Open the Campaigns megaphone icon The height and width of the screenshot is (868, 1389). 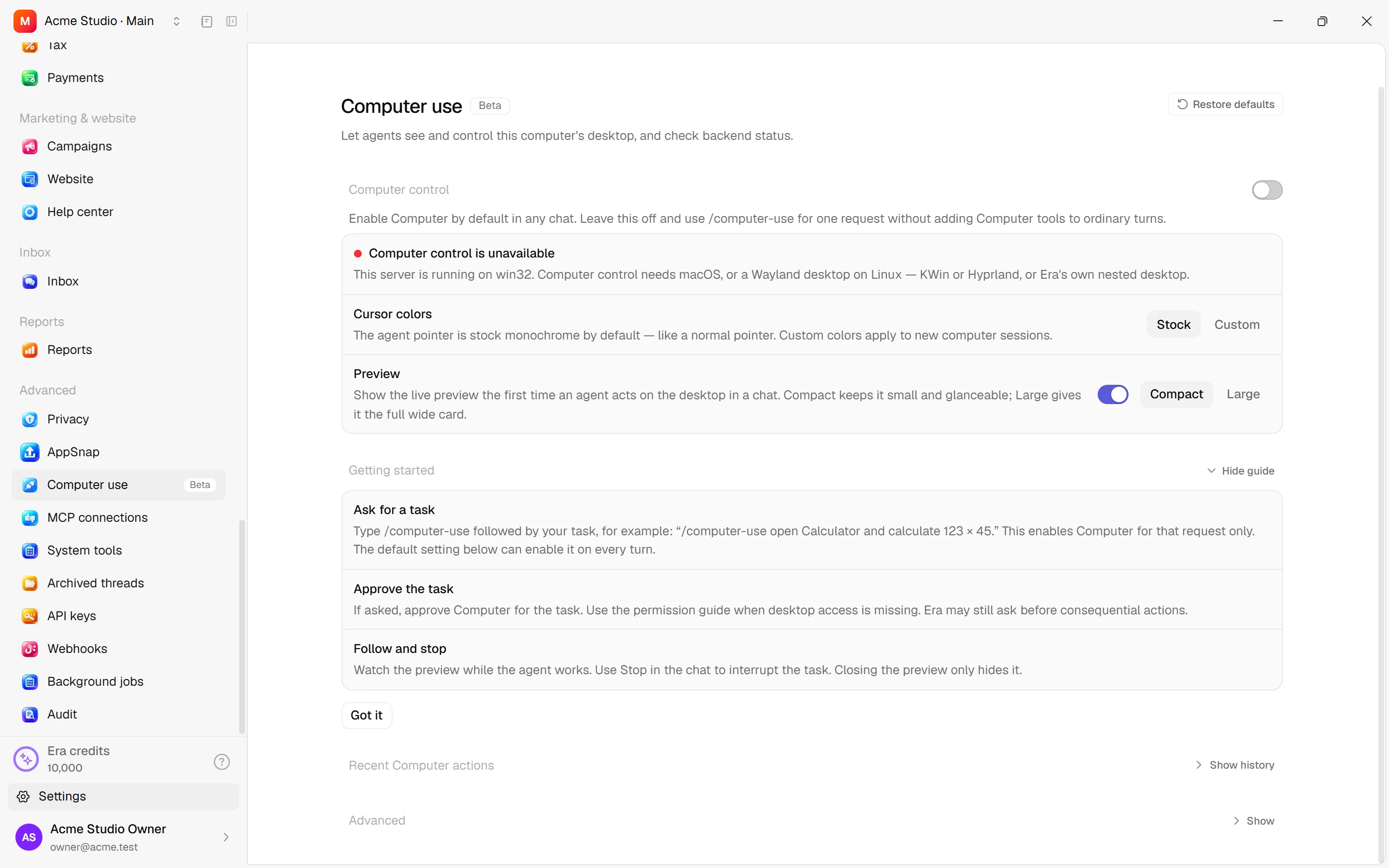[x=30, y=147]
